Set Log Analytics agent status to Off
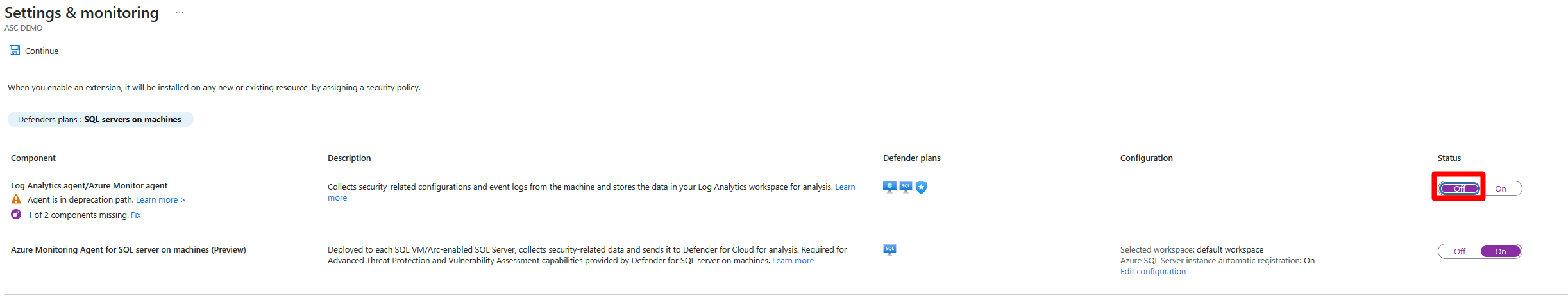 [1460, 188]
